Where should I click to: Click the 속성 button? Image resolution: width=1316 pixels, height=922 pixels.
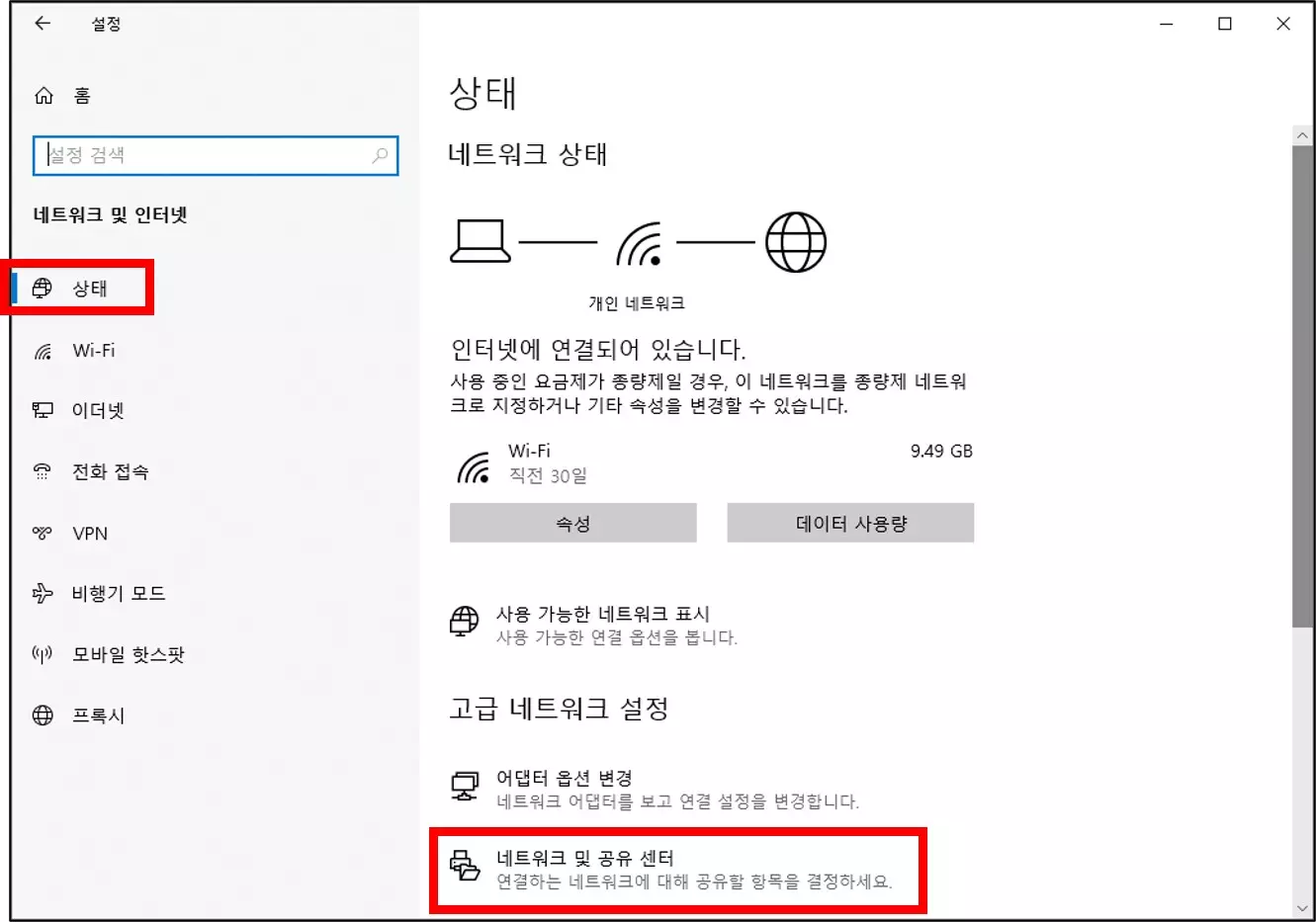tap(573, 523)
